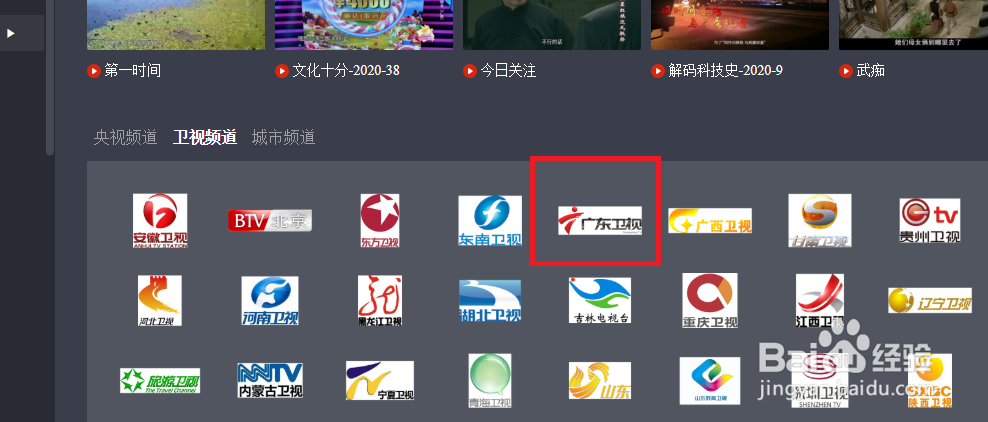Open the 河南卫视 channel logo
Image resolution: width=988 pixels, height=422 pixels.
(x=270, y=300)
